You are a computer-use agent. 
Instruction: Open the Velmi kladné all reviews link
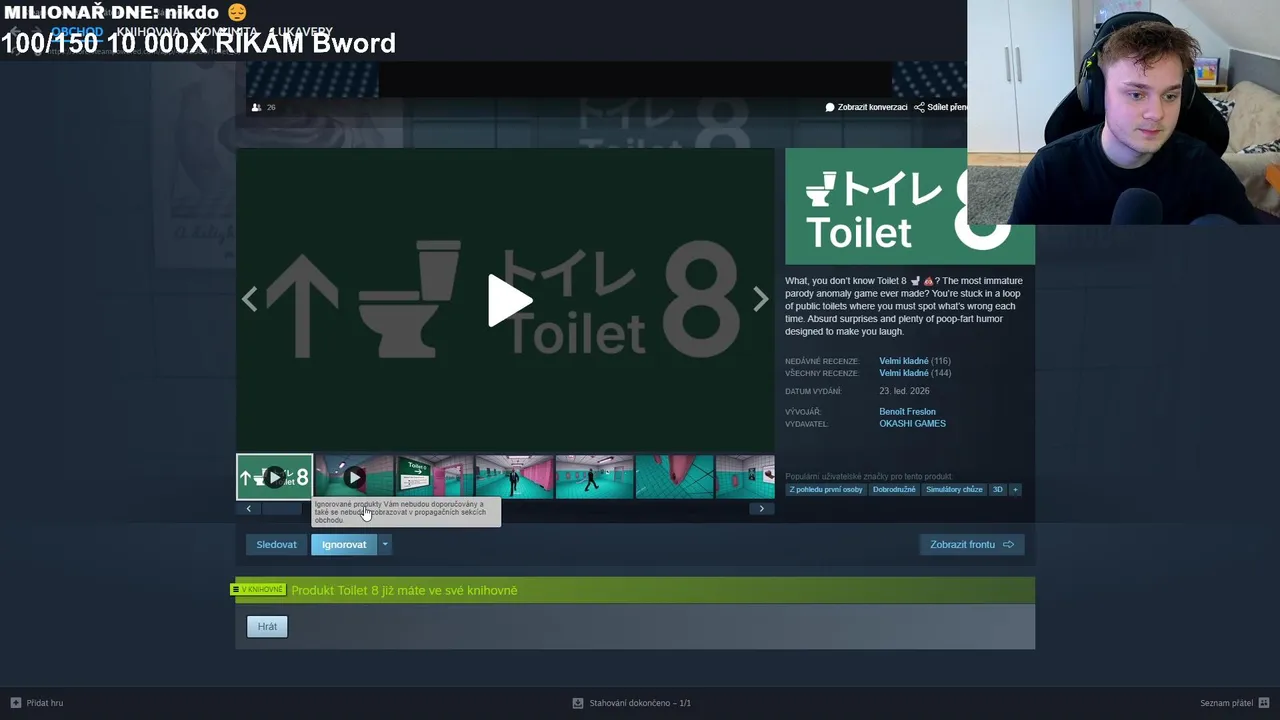pos(903,373)
